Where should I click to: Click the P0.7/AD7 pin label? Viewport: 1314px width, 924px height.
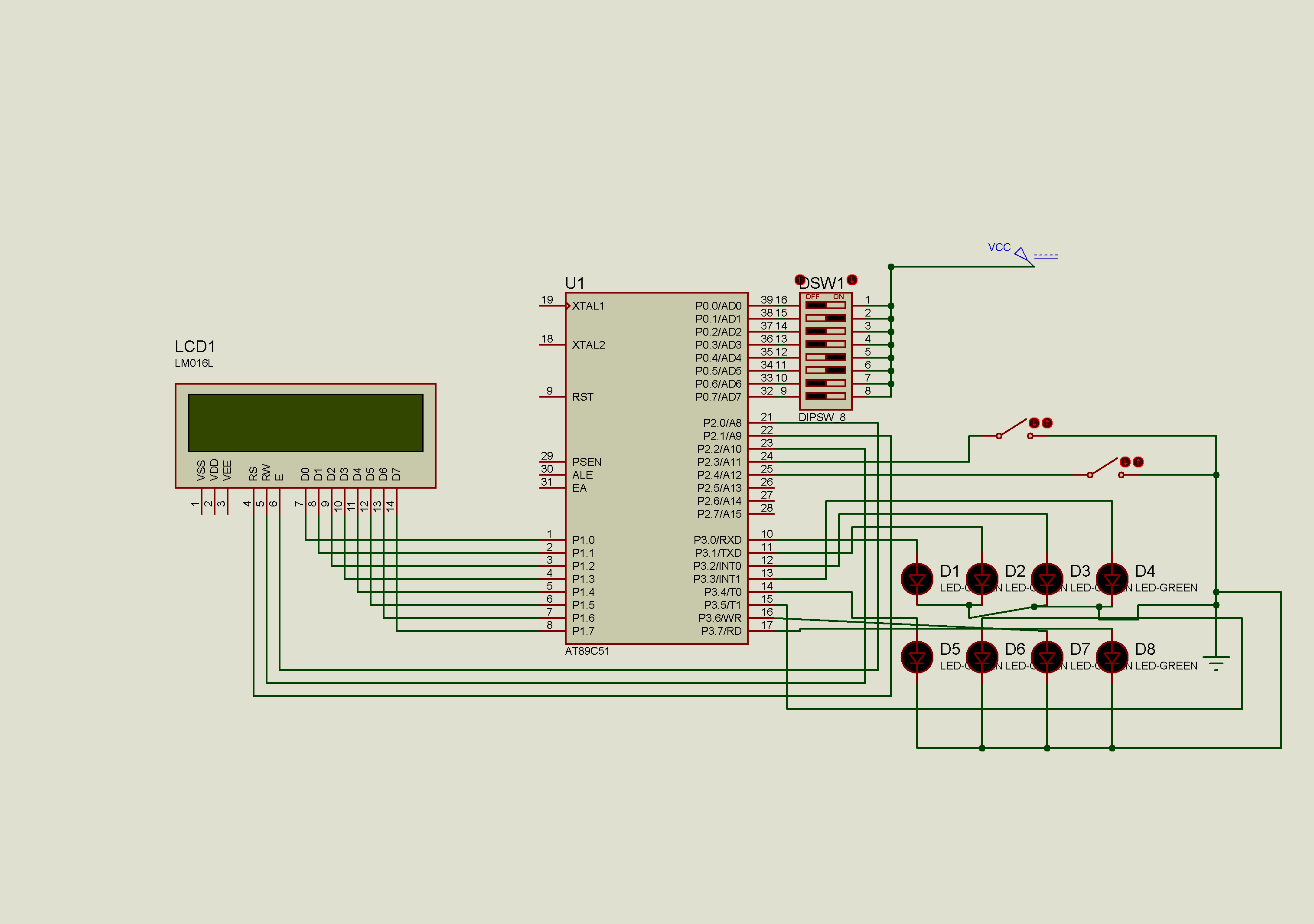click(x=718, y=397)
